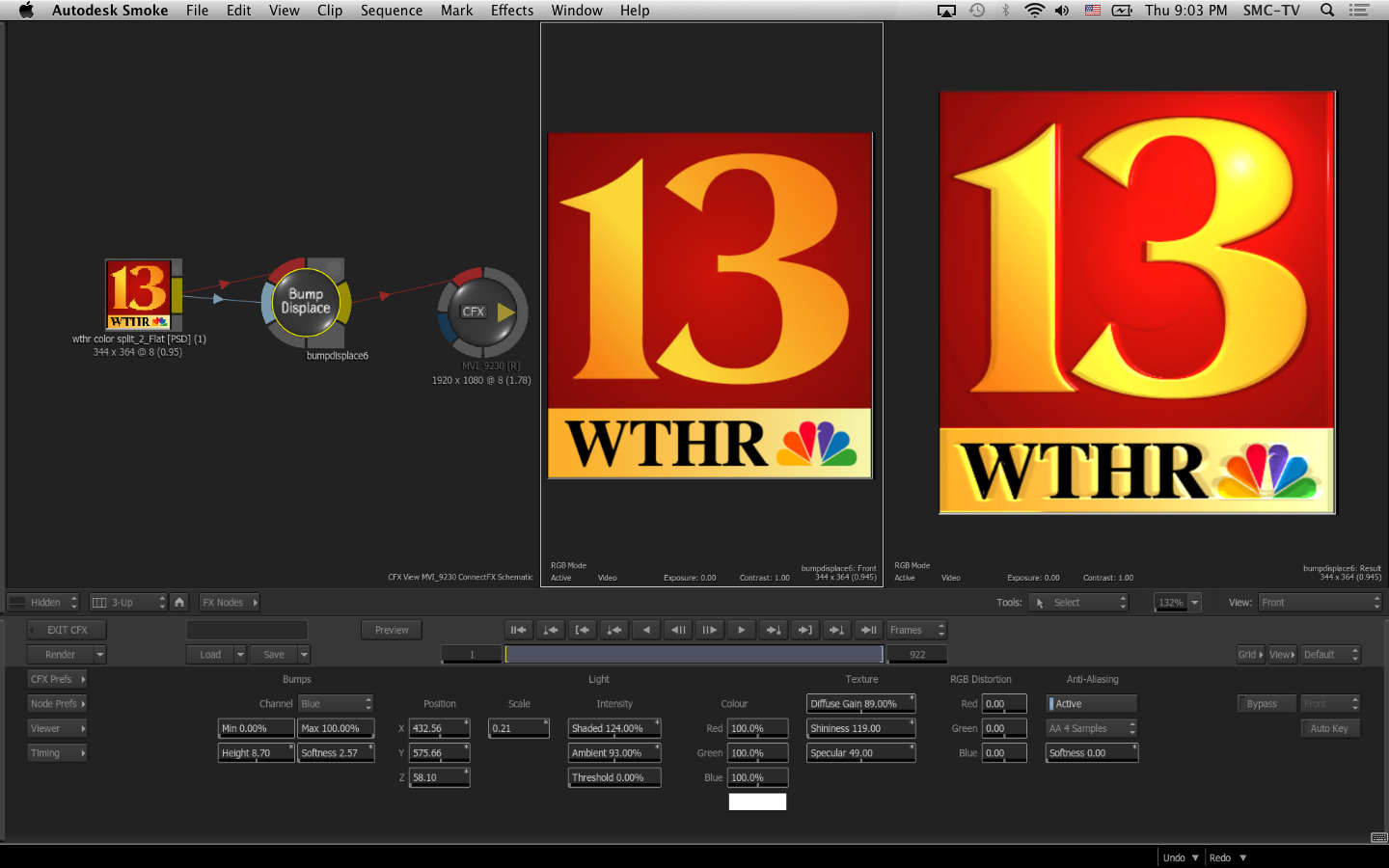
Task: Go to the last frame of the clip
Action: [868, 630]
